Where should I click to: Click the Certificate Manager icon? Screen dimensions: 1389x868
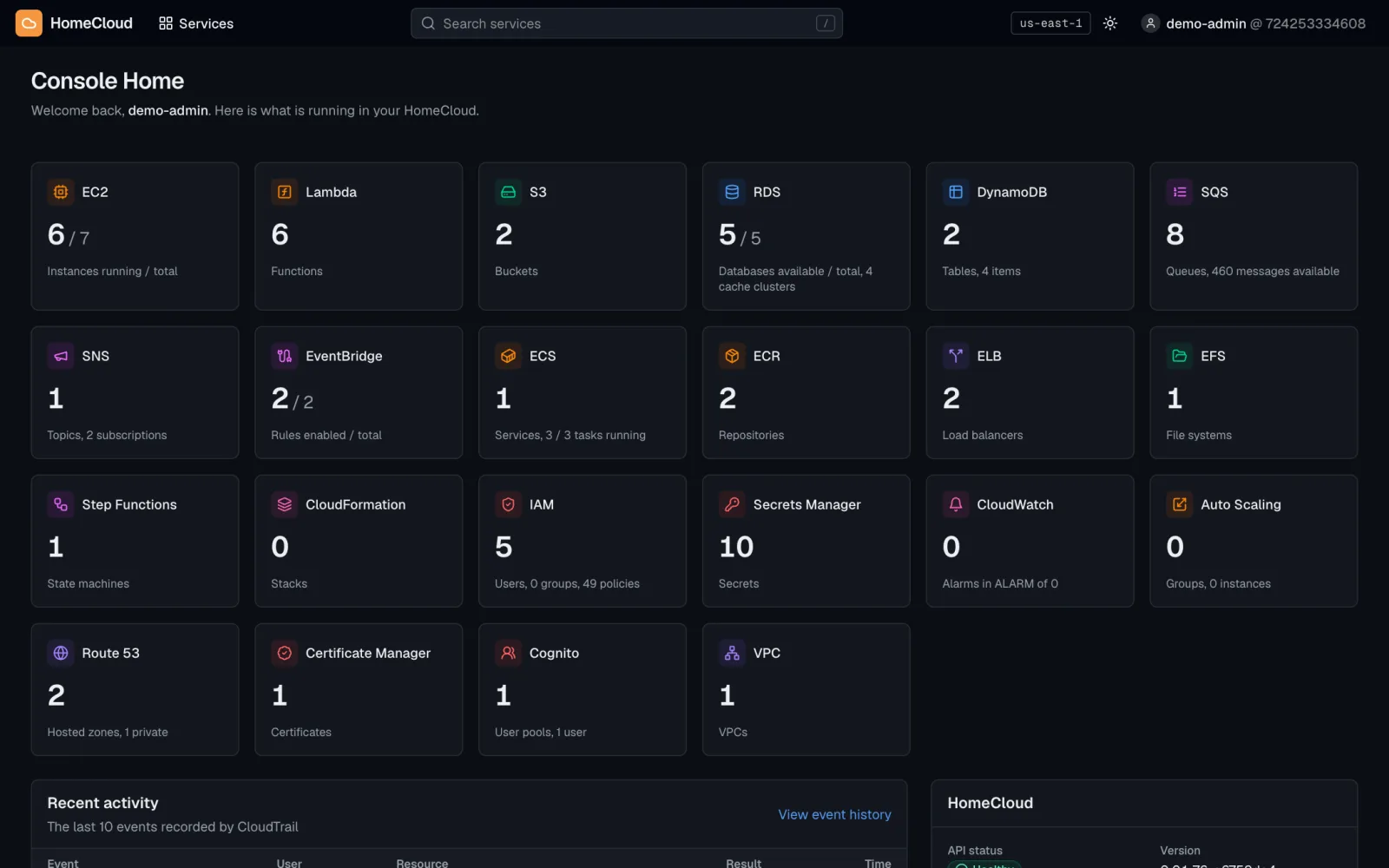click(285, 653)
